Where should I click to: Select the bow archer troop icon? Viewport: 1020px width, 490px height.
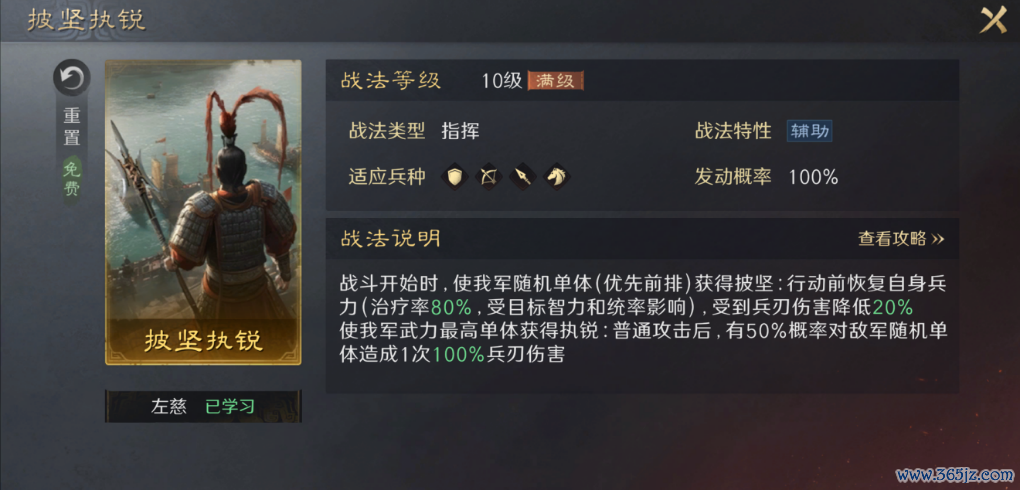[x=488, y=176]
